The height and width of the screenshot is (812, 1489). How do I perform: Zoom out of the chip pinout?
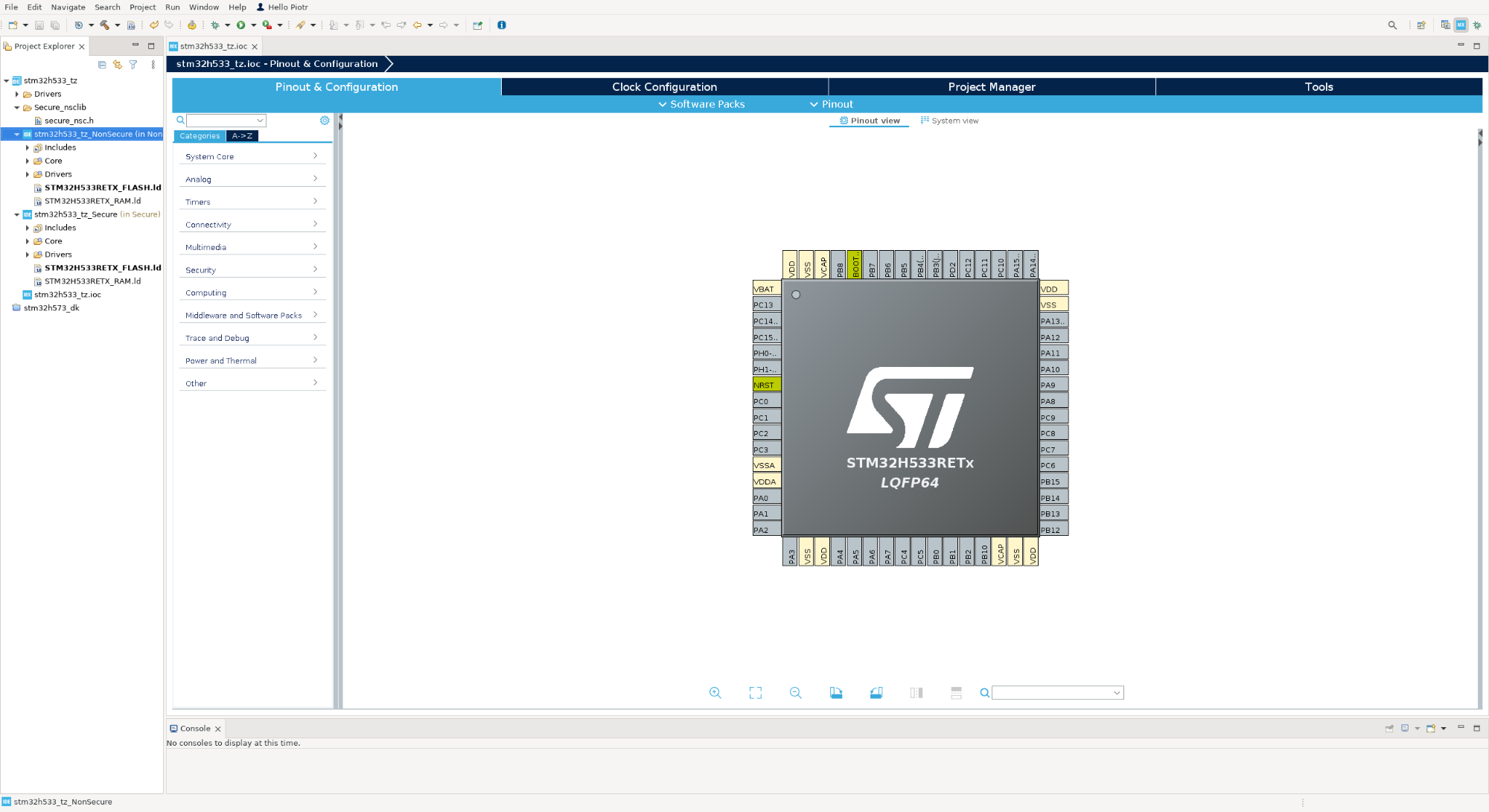[x=796, y=693]
